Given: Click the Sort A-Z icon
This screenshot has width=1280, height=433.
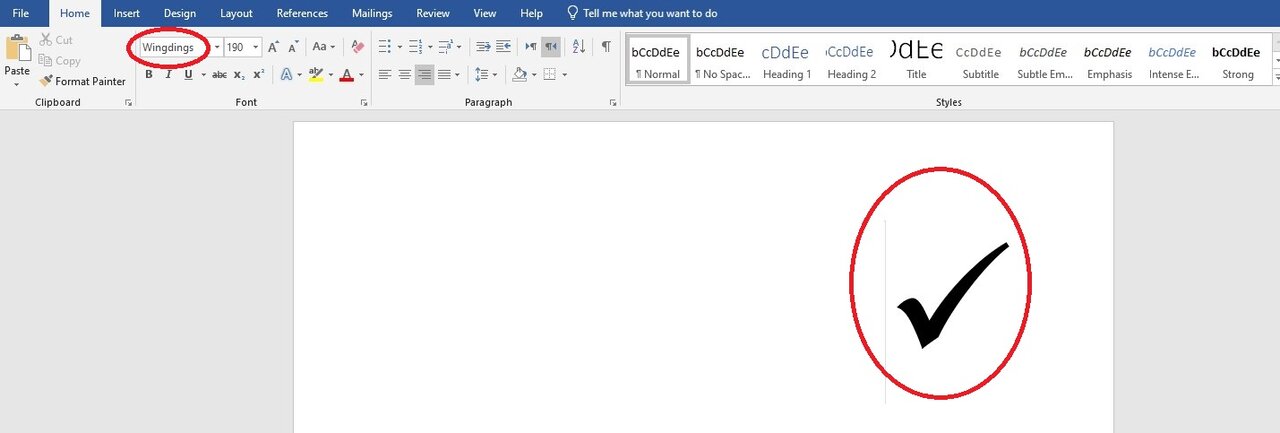Looking at the screenshot, I should pos(578,47).
